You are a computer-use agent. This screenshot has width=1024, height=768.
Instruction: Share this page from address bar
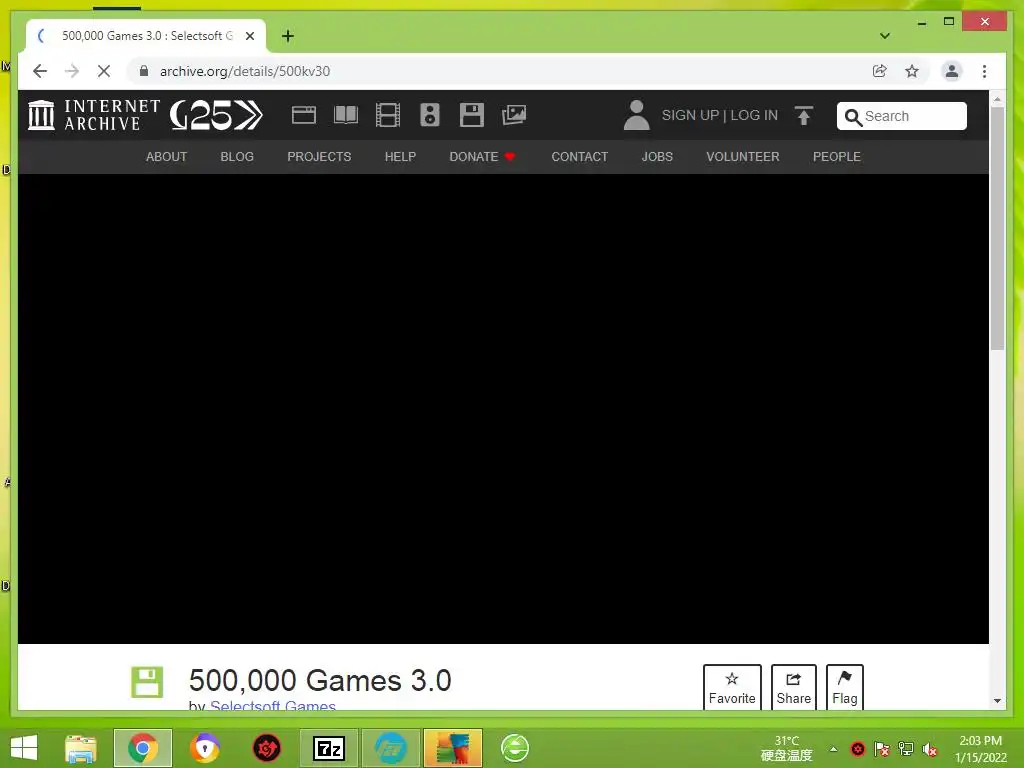point(880,71)
